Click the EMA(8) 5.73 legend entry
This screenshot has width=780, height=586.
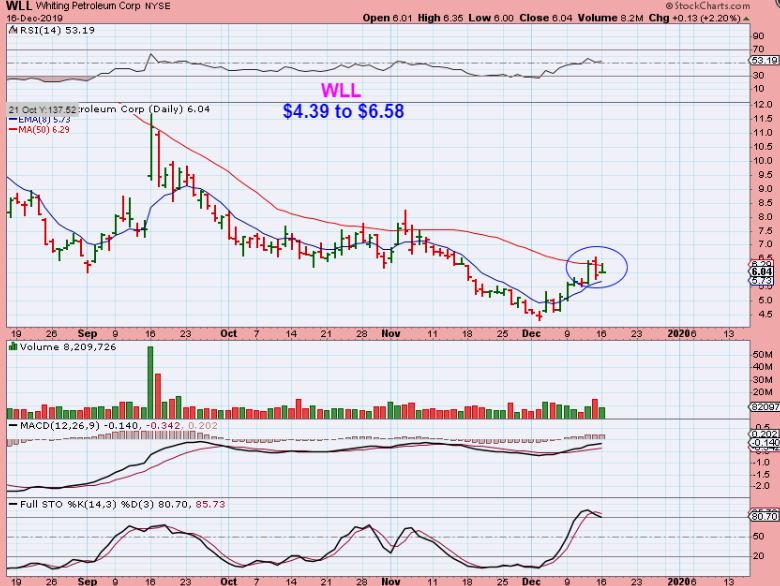40,119
